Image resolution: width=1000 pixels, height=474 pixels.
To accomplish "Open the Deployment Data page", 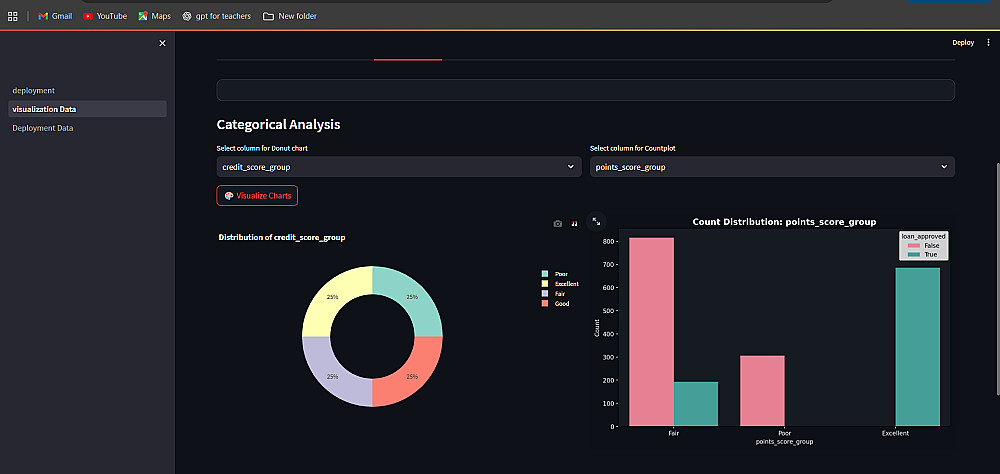I will coord(88,128).
